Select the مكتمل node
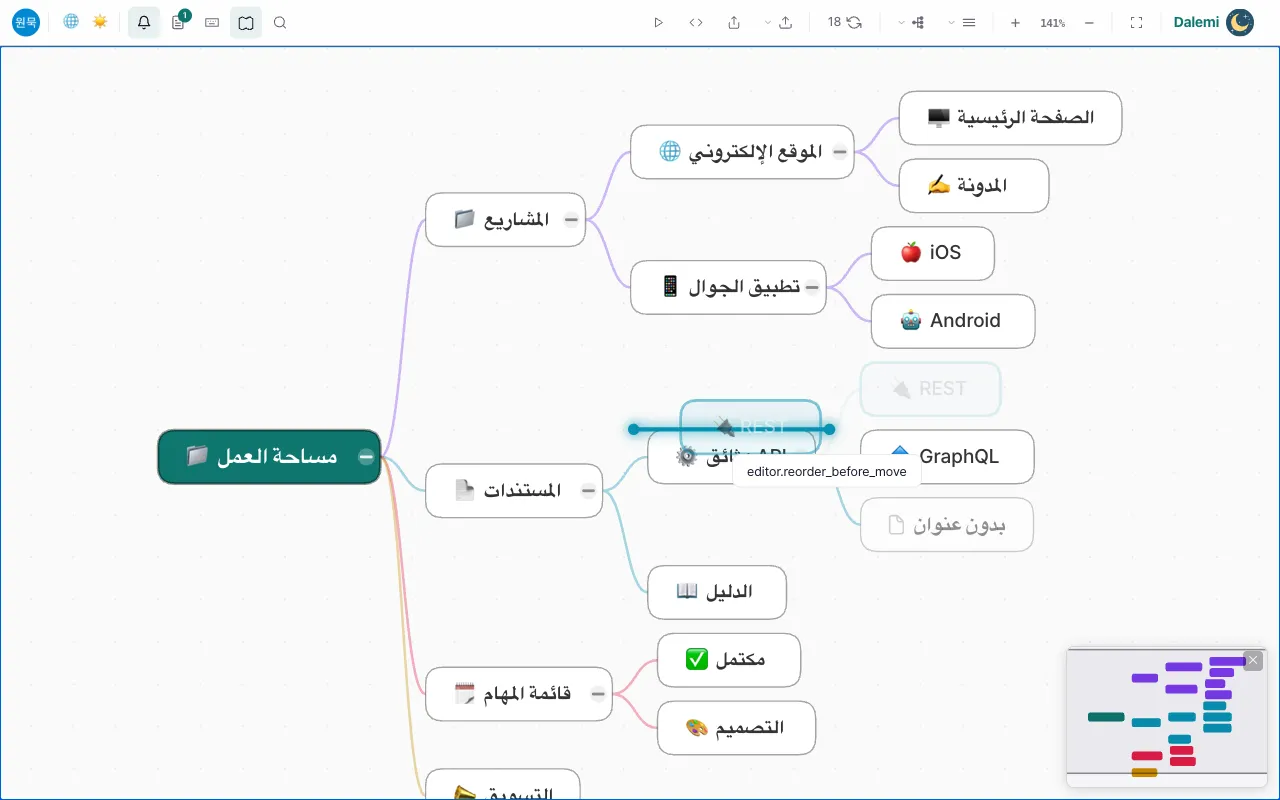Screen dimensions: 1280x800 pos(729,660)
